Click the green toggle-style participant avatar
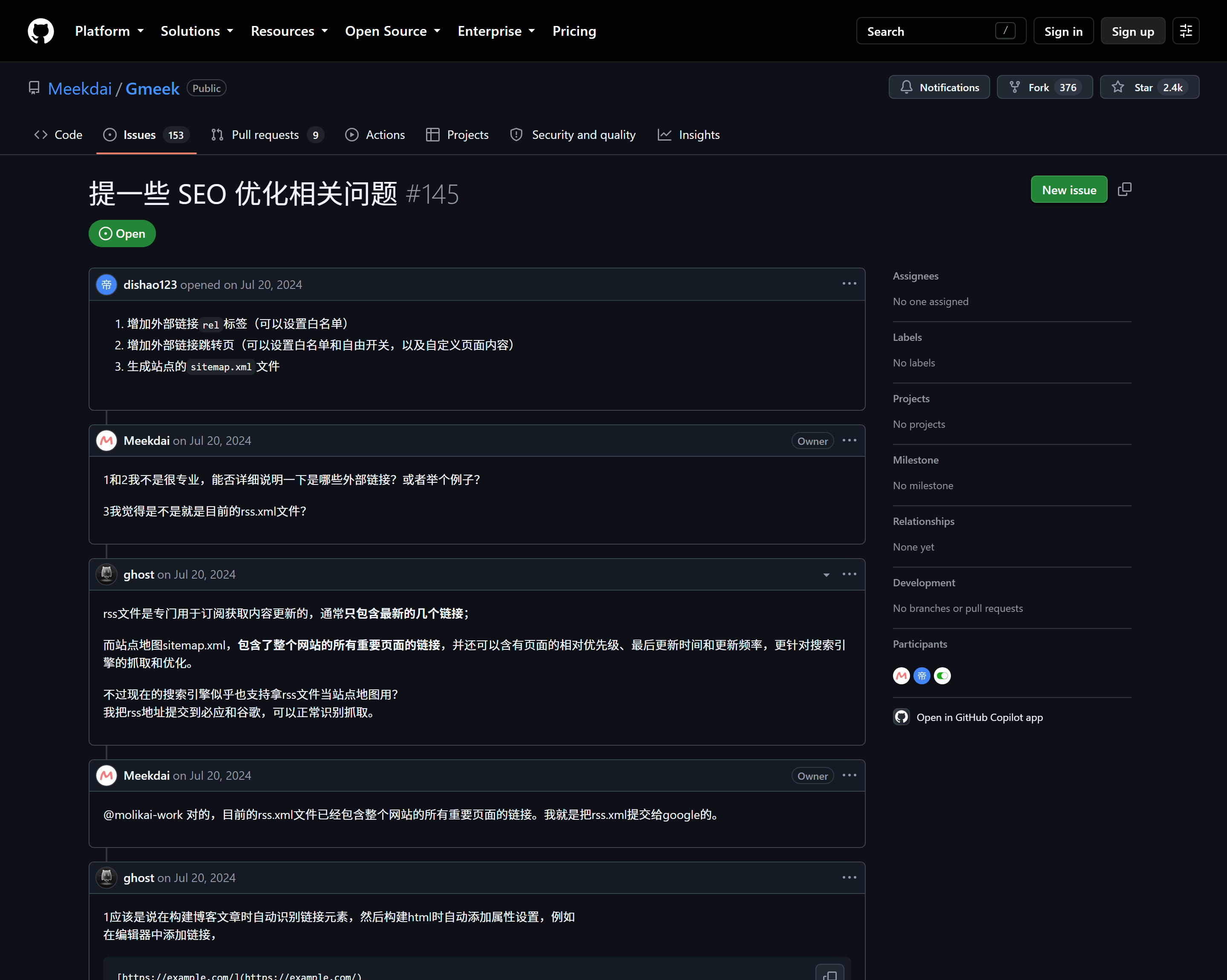This screenshot has width=1227, height=980. coord(942,675)
